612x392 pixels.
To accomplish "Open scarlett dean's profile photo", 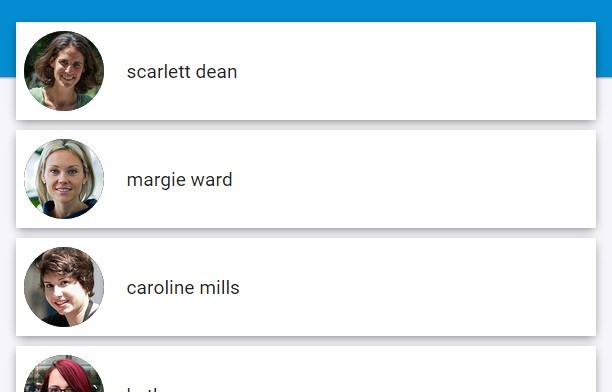I will 64,71.
